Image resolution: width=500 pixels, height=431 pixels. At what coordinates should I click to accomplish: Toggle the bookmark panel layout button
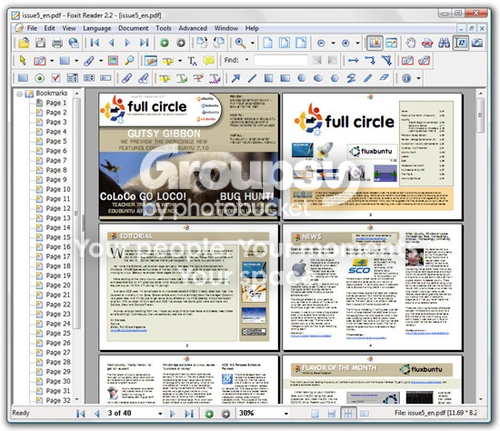[375, 43]
